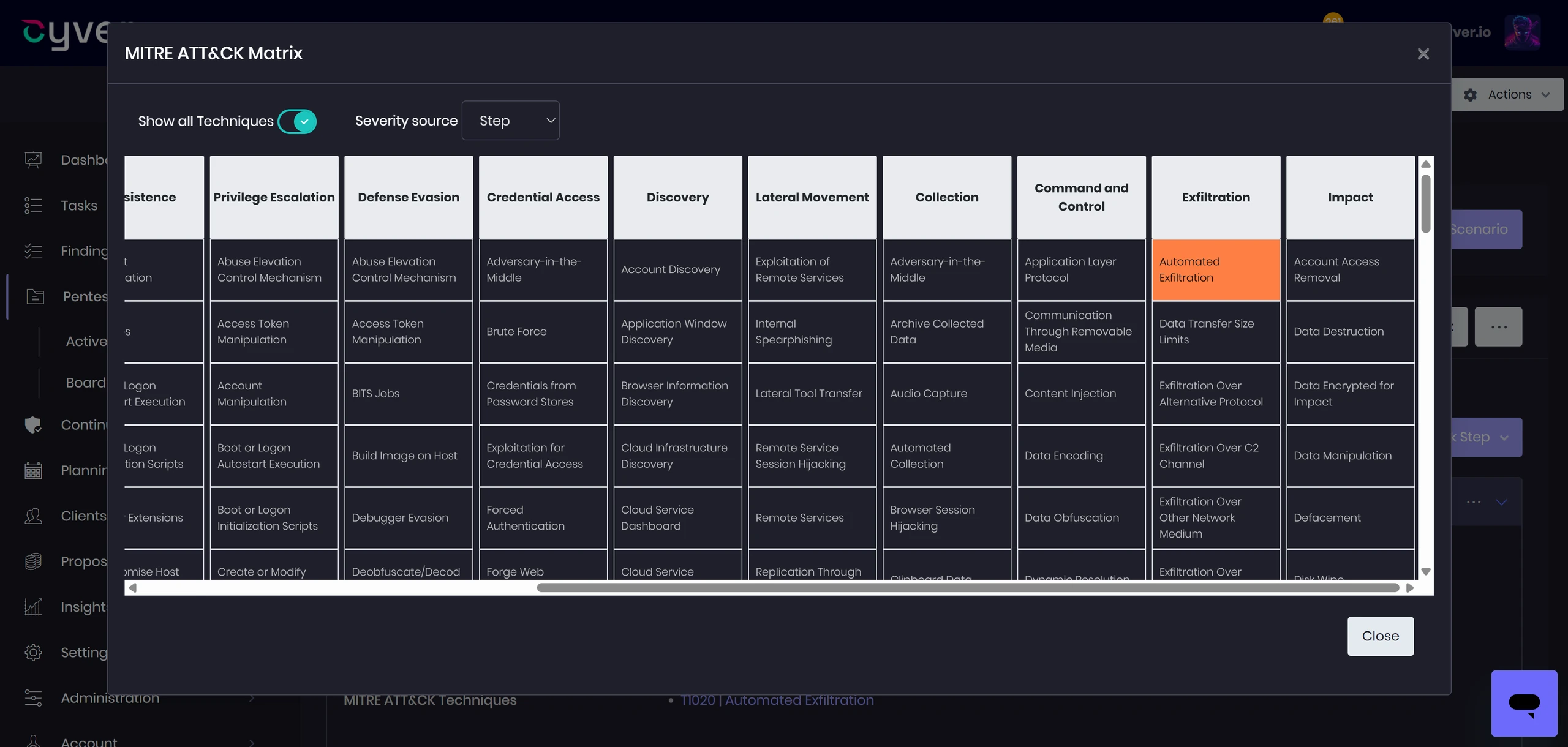Click the Pentests folder icon in the sidebar

pos(36,296)
